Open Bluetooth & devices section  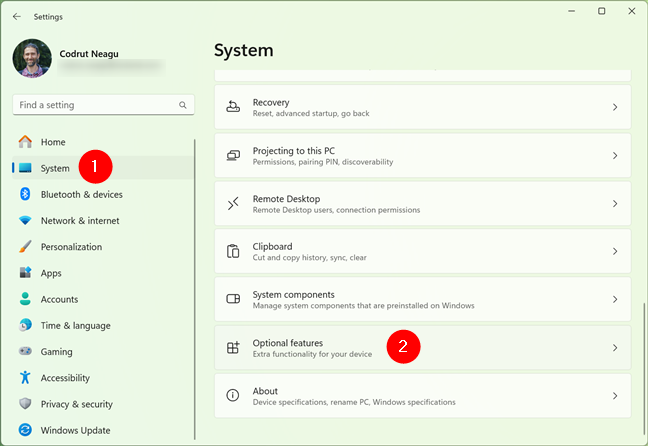point(81,194)
